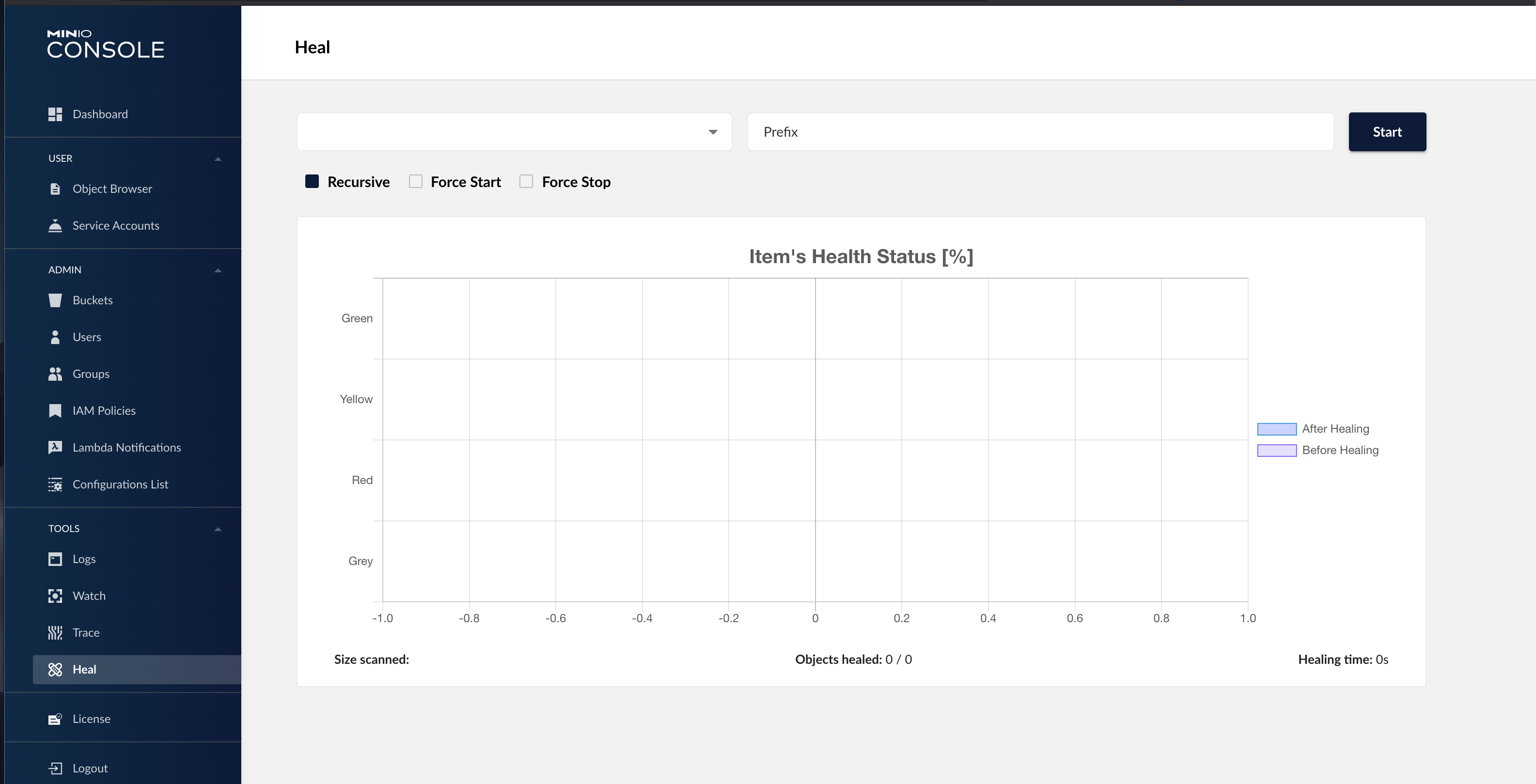The height and width of the screenshot is (784, 1536).
Task: Open Watch menu item
Action: tap(89, 596)
